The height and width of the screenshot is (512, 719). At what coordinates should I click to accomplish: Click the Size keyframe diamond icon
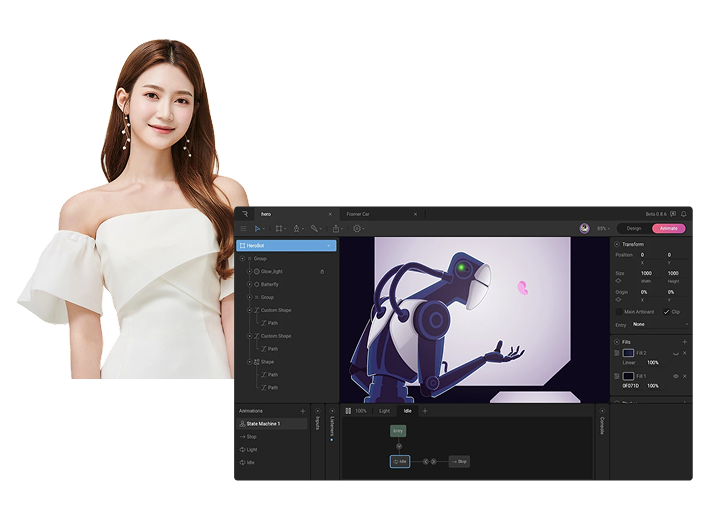[x=618, y=281]
